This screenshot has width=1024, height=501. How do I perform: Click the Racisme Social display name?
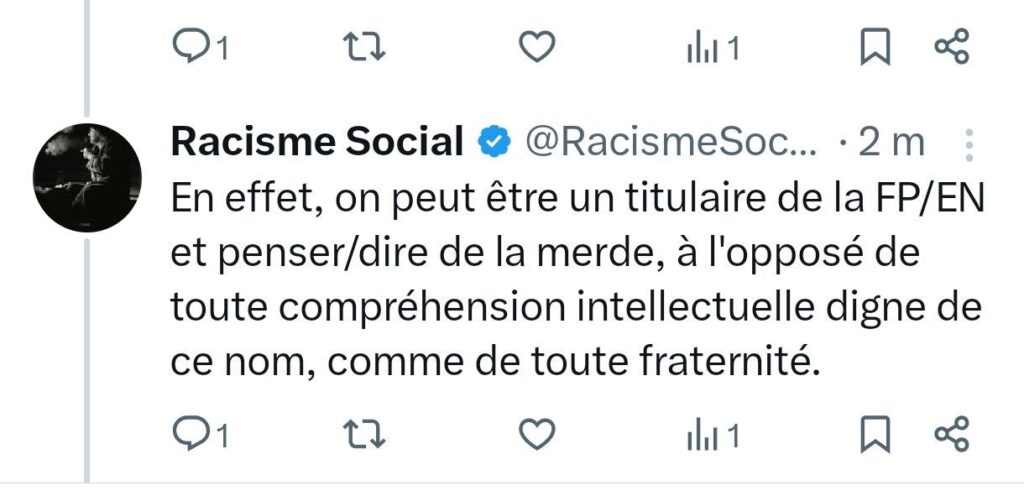(x=317, y=143)
